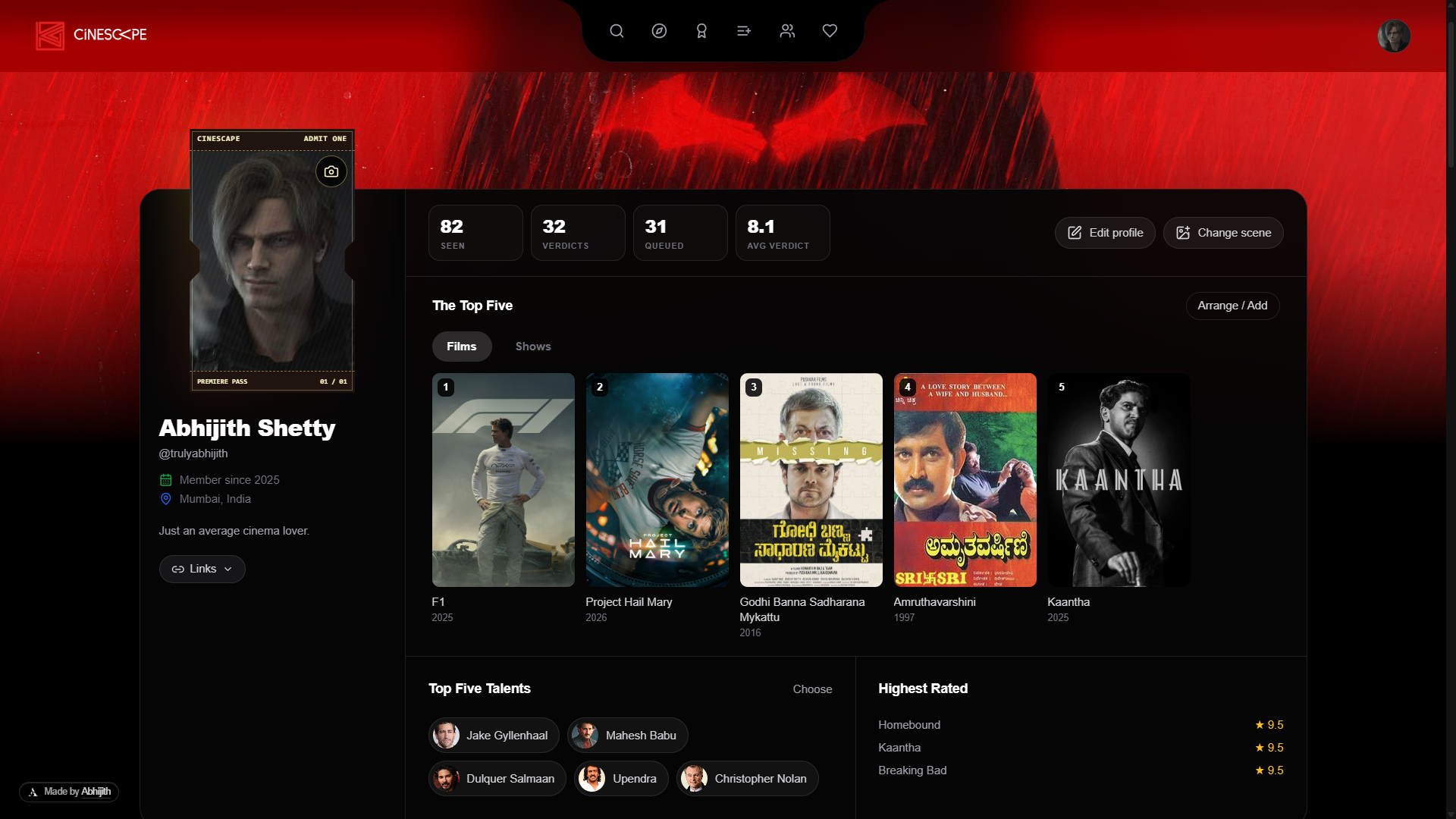This screenshot has height=819, width=1456.
Task: Click Dulquer Salmaan talent chip
Action: (x=497, y=779)
